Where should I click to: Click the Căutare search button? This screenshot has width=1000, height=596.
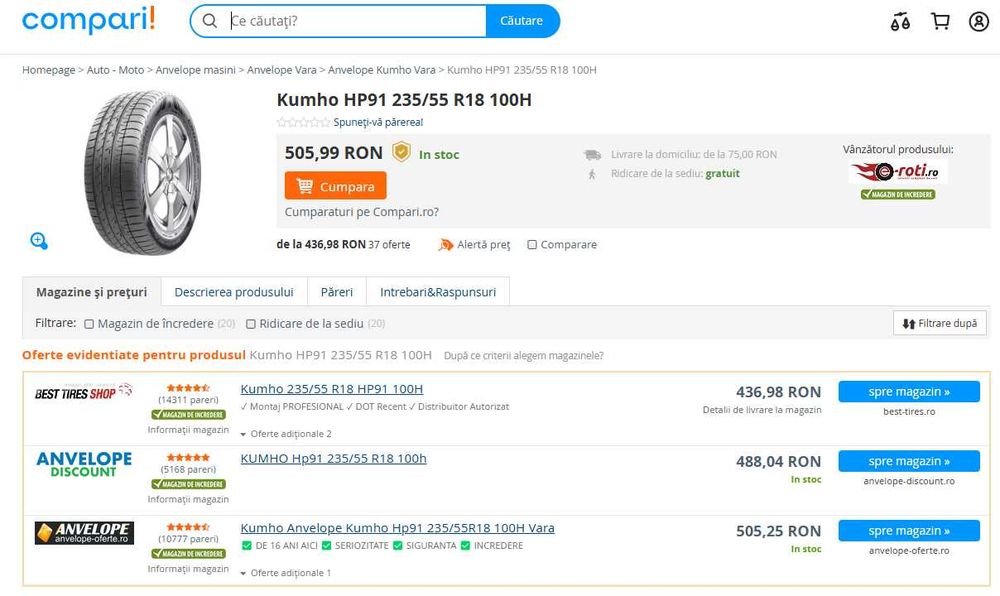[x=522, y=21]
